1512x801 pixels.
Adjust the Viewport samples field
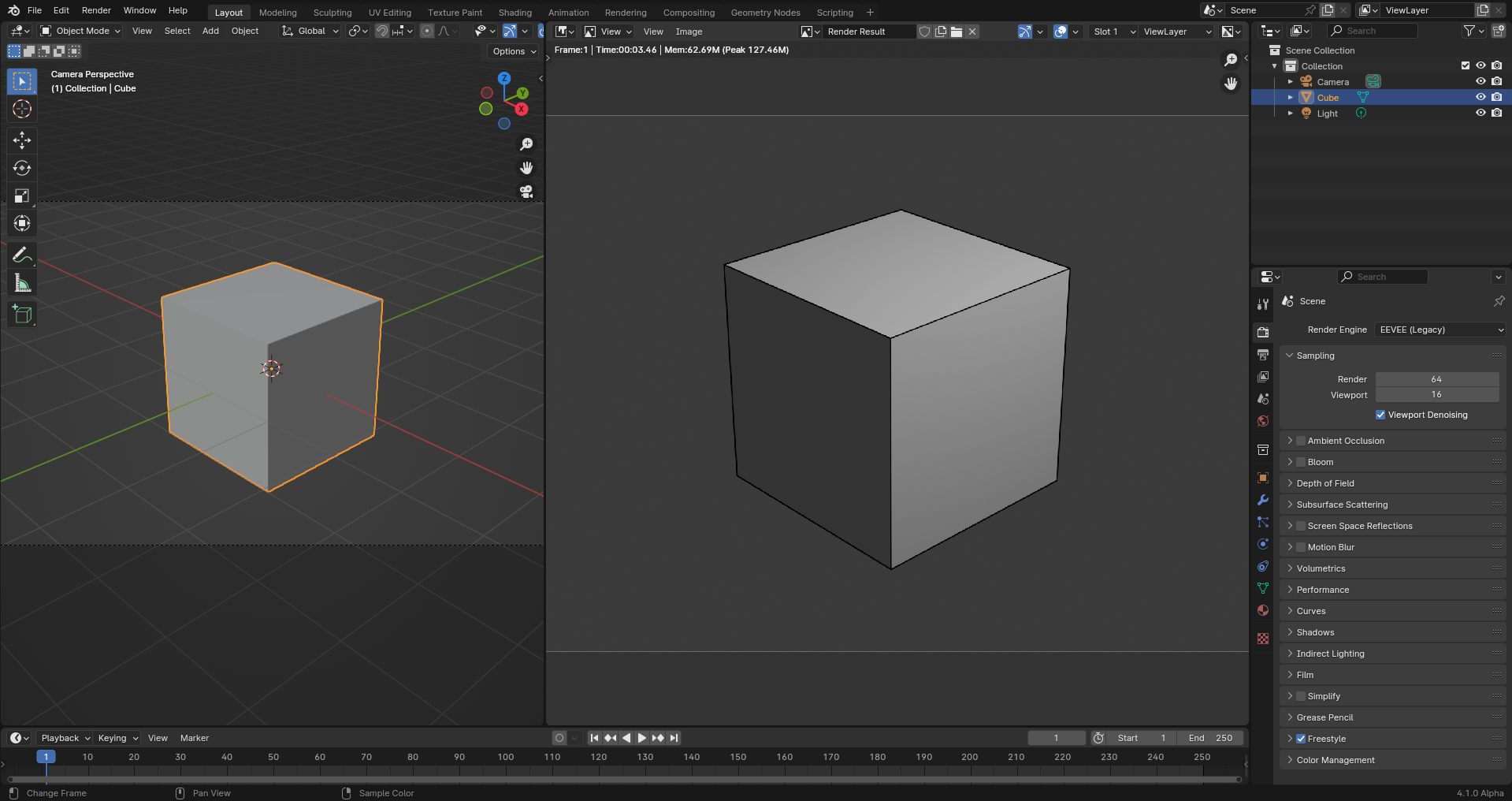pos(1437,394)
